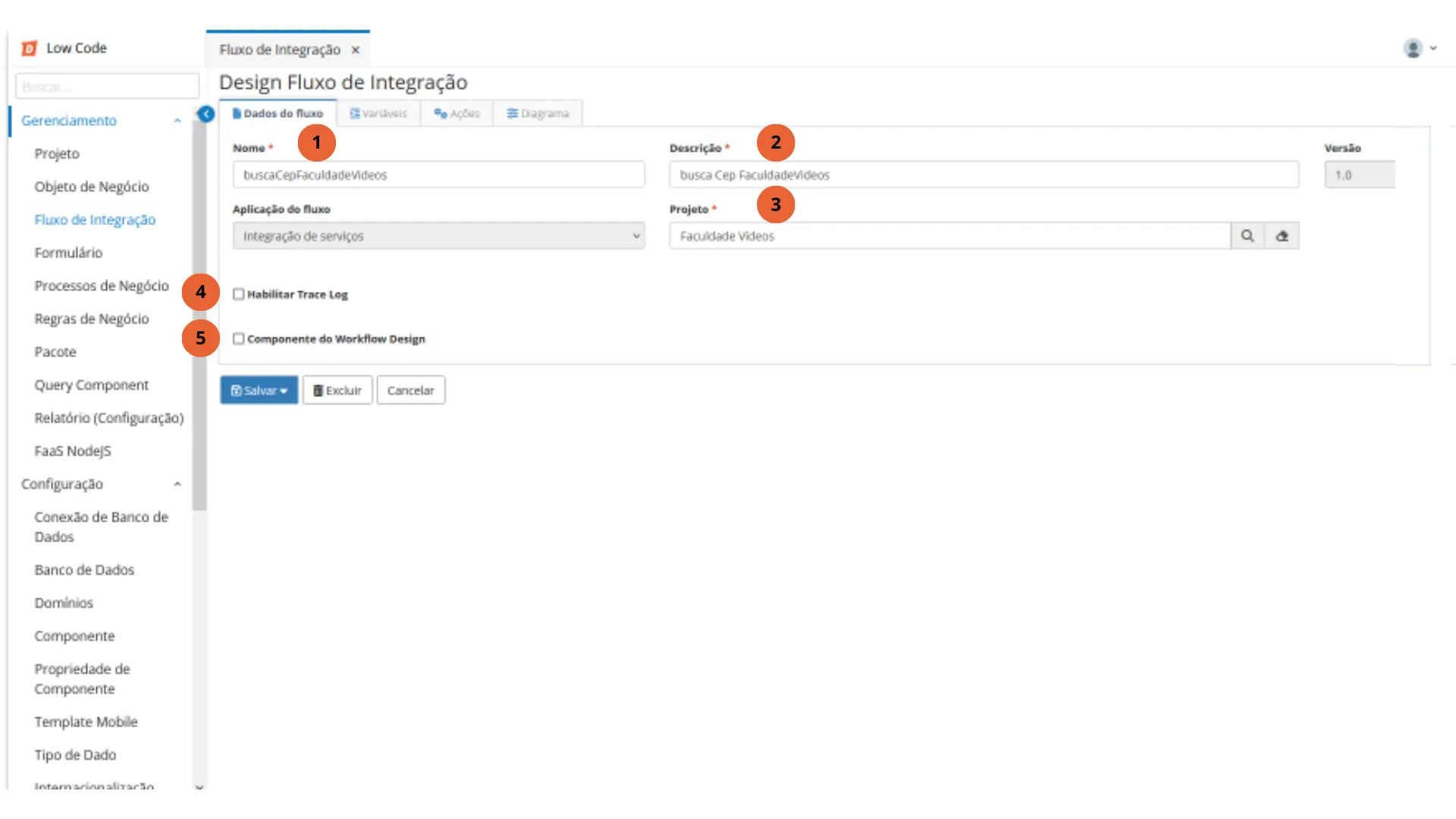Open Objeto de Negócio in the sidebar
The height and width of the screenshot is (819, 1456).
click(x=92, y=187)
